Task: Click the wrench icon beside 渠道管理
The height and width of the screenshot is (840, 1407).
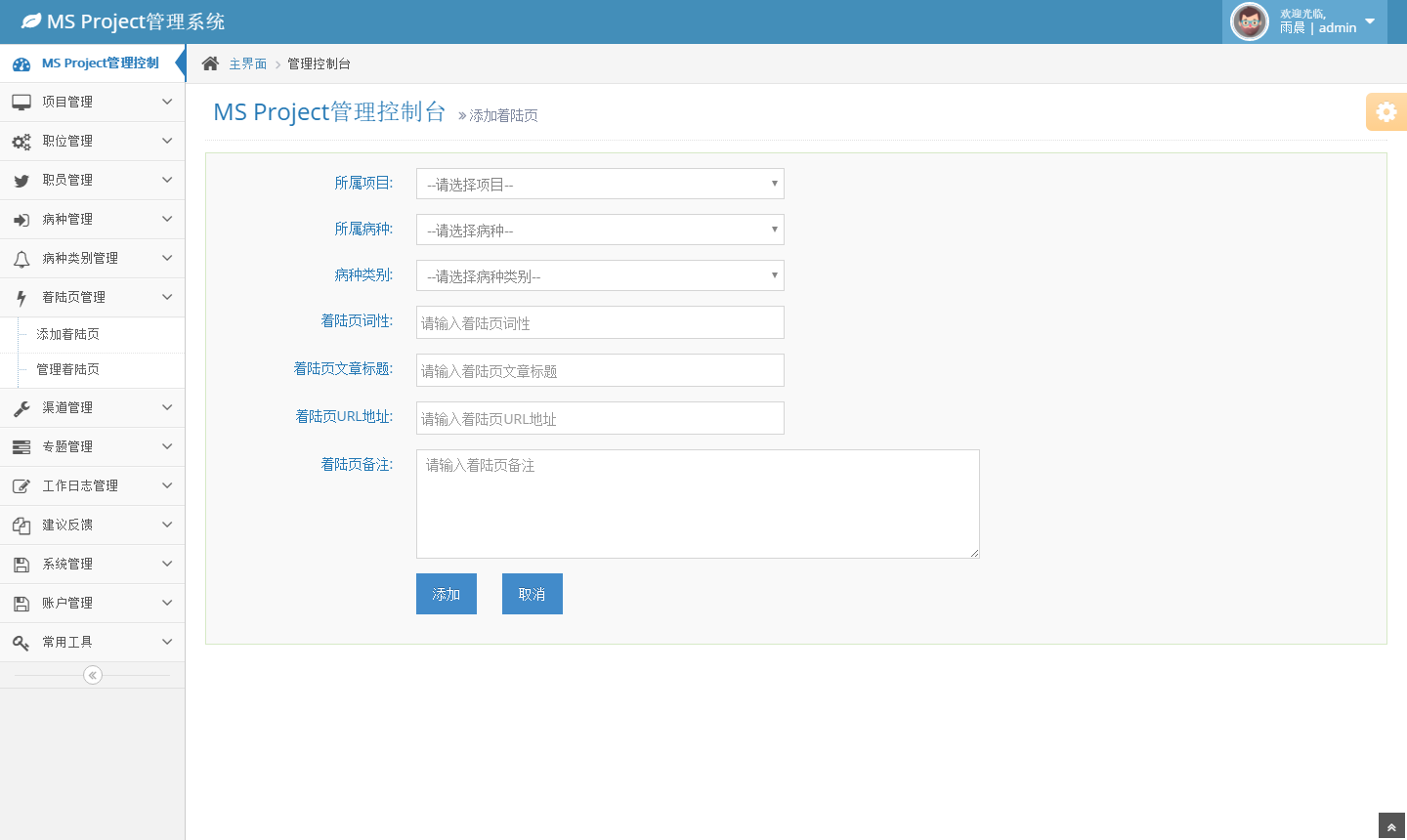Action: [x=21, y=408]
